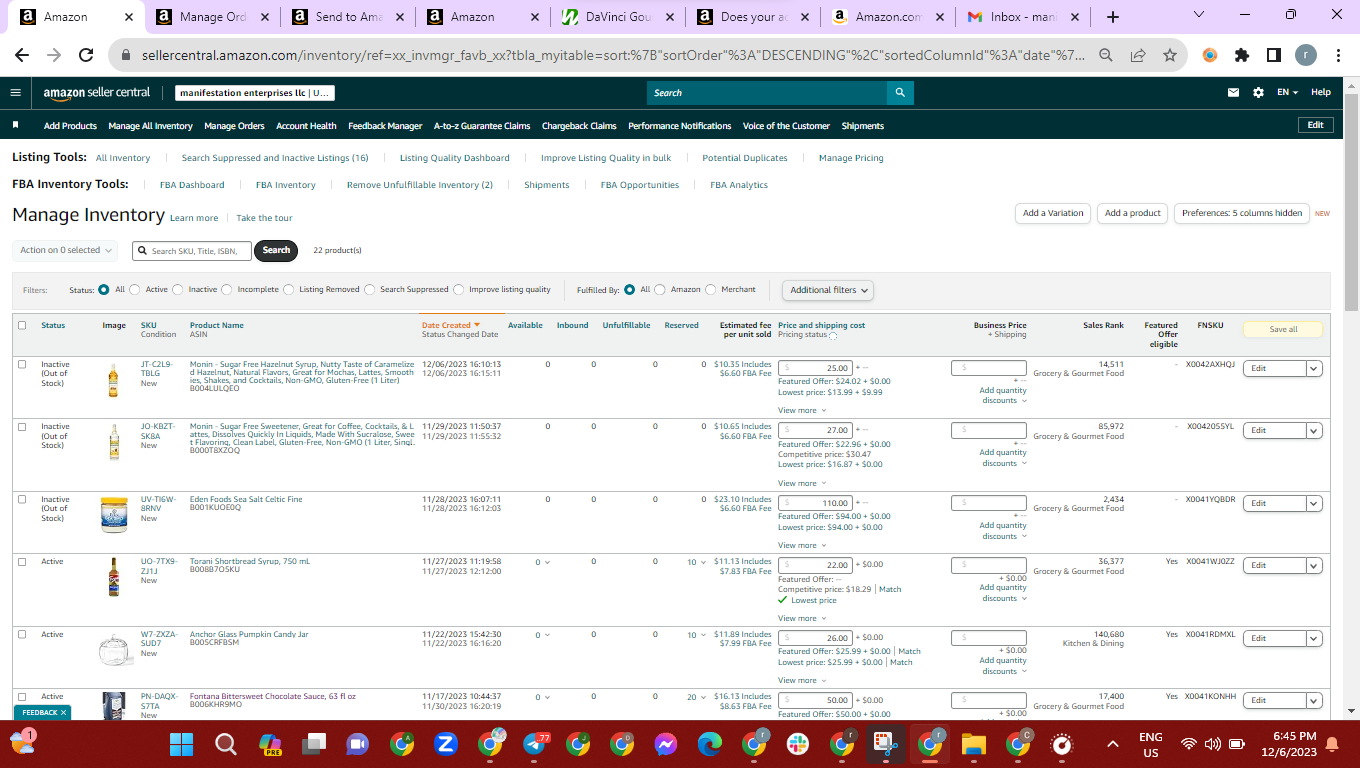The width and height of the screenshot is (1360, 768).
Task: Check the box for Torani Shortbread Syrup row
Action: [x=22, y=562]
